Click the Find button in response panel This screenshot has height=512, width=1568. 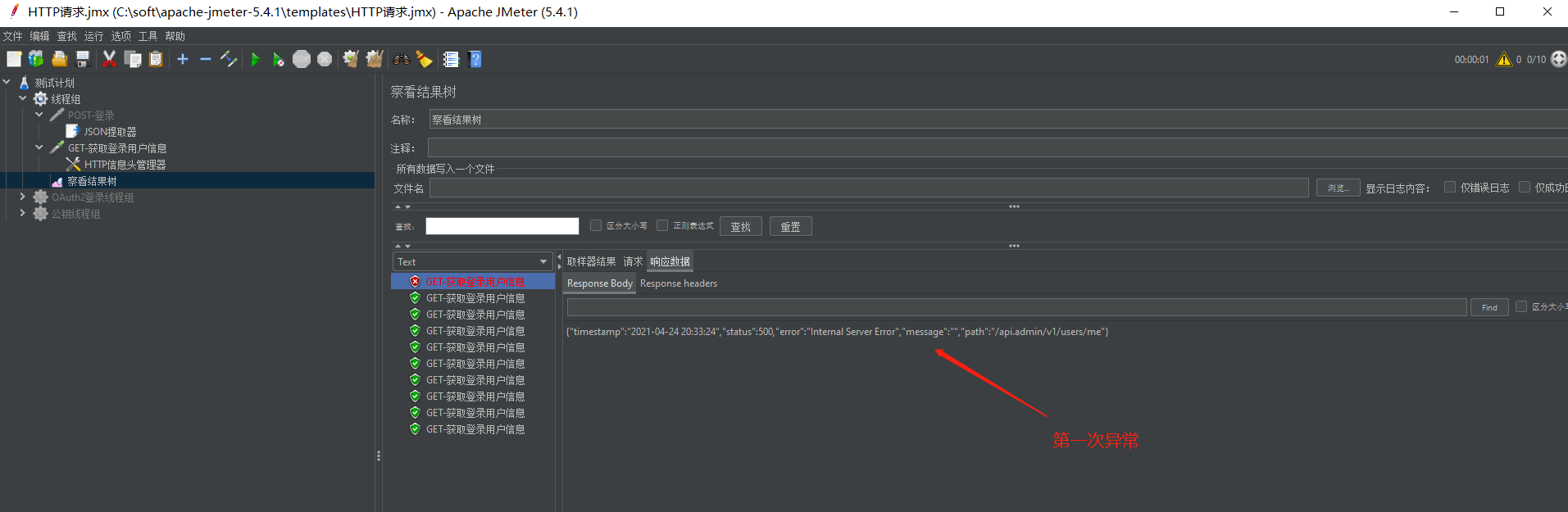pyautogui.click(x=1489, y=307)
